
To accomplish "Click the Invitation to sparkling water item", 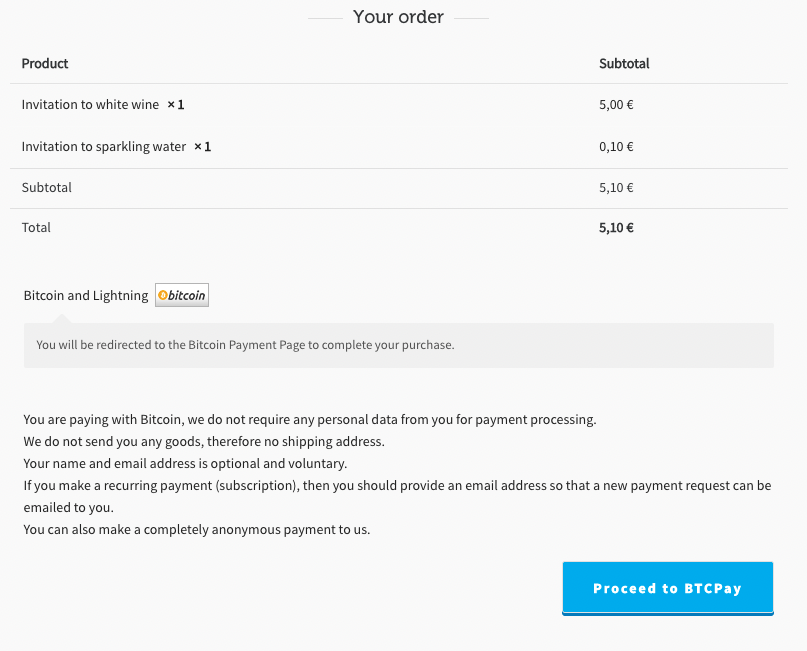I will click(103, 147).
